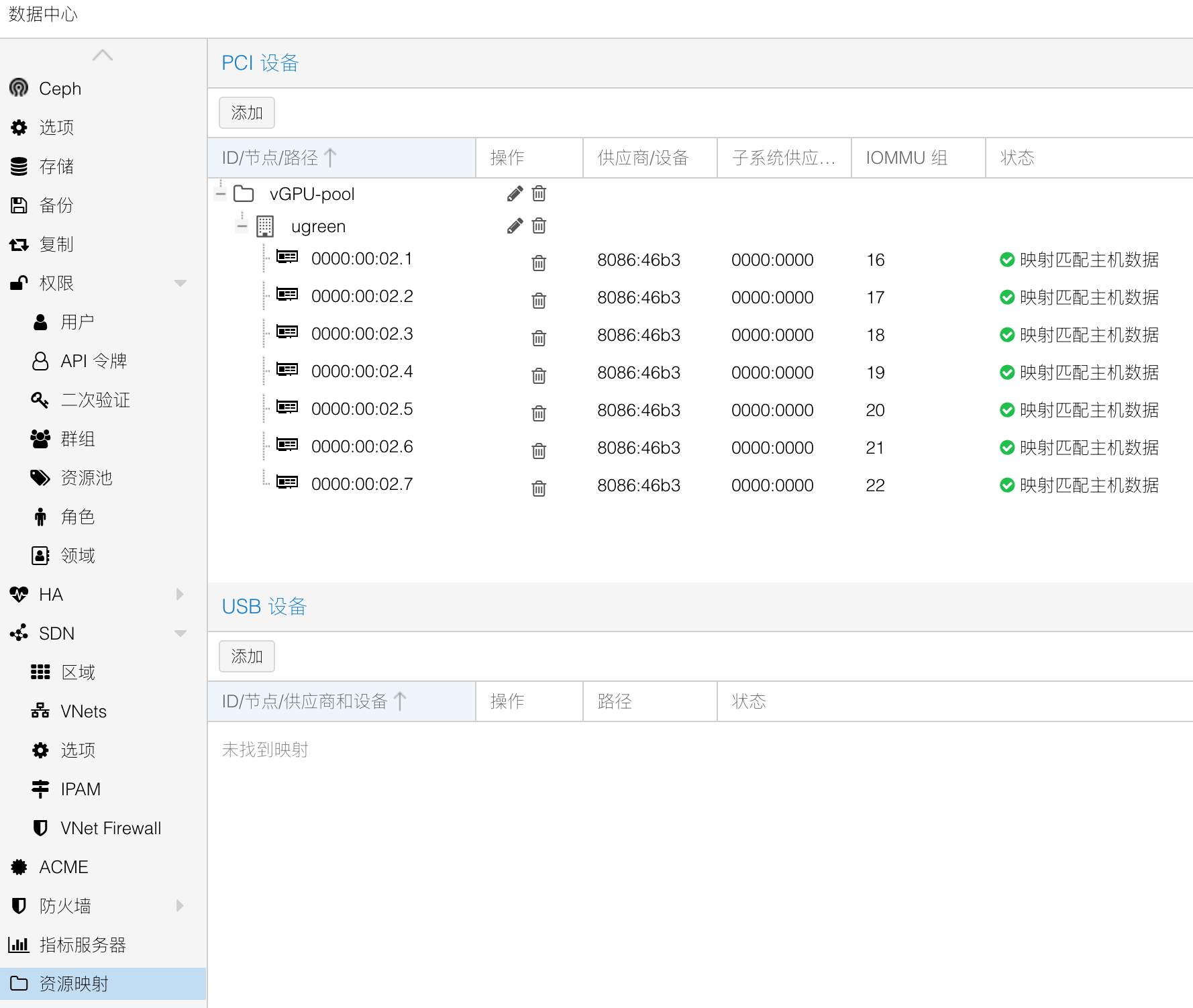The height and width of the screenshot is (1008, 1193).
Task: Click the IPAM icon under SDN
Action: [x=40, y=789]
